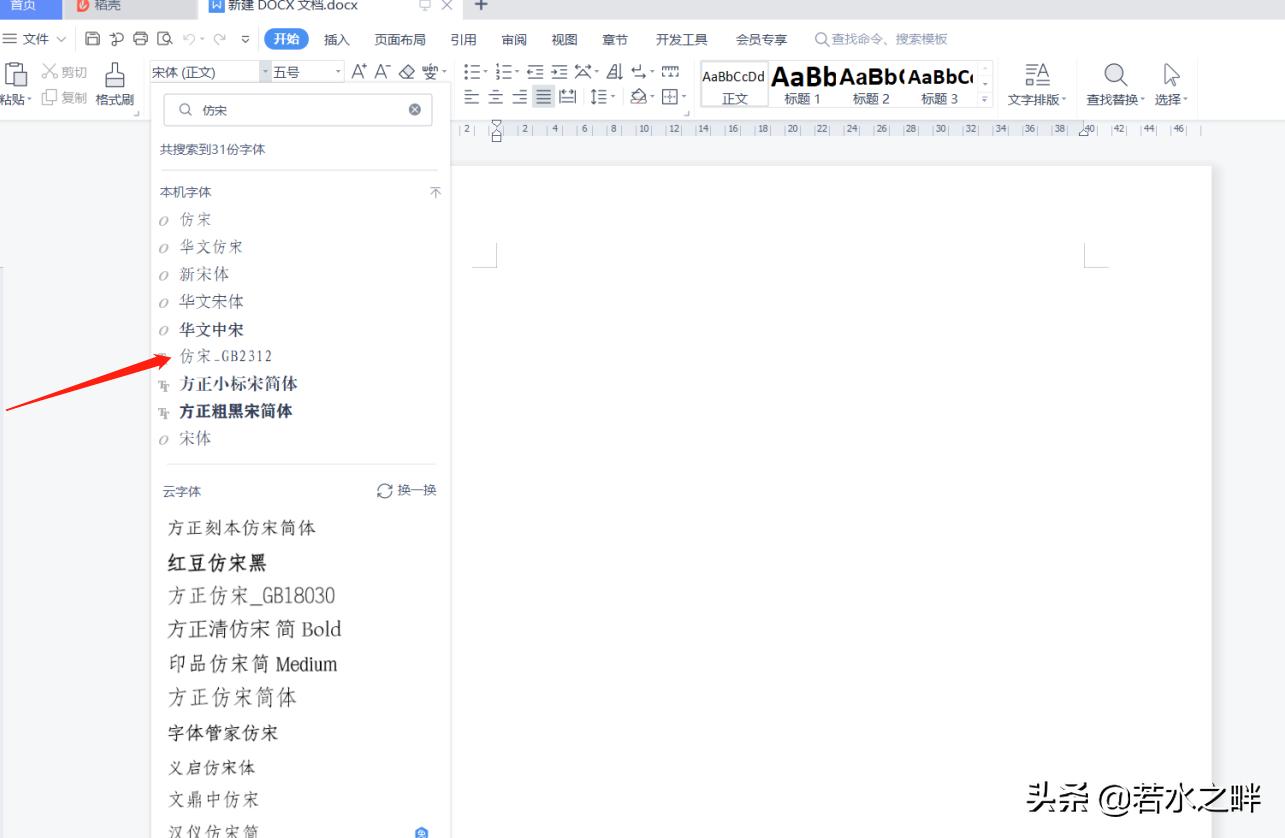Viewport: 1285px width, 838px height.
Task: Toggle Justify alignment in paragraph group
Action: [x=541, y=95]
